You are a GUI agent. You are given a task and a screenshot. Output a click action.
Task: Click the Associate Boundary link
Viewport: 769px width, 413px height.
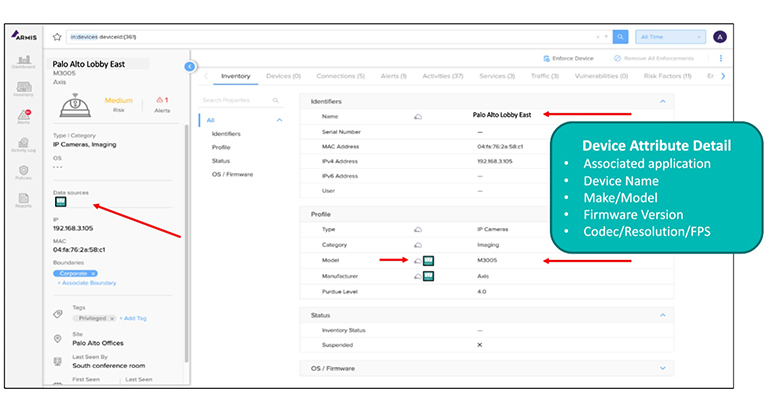point(87,283)
